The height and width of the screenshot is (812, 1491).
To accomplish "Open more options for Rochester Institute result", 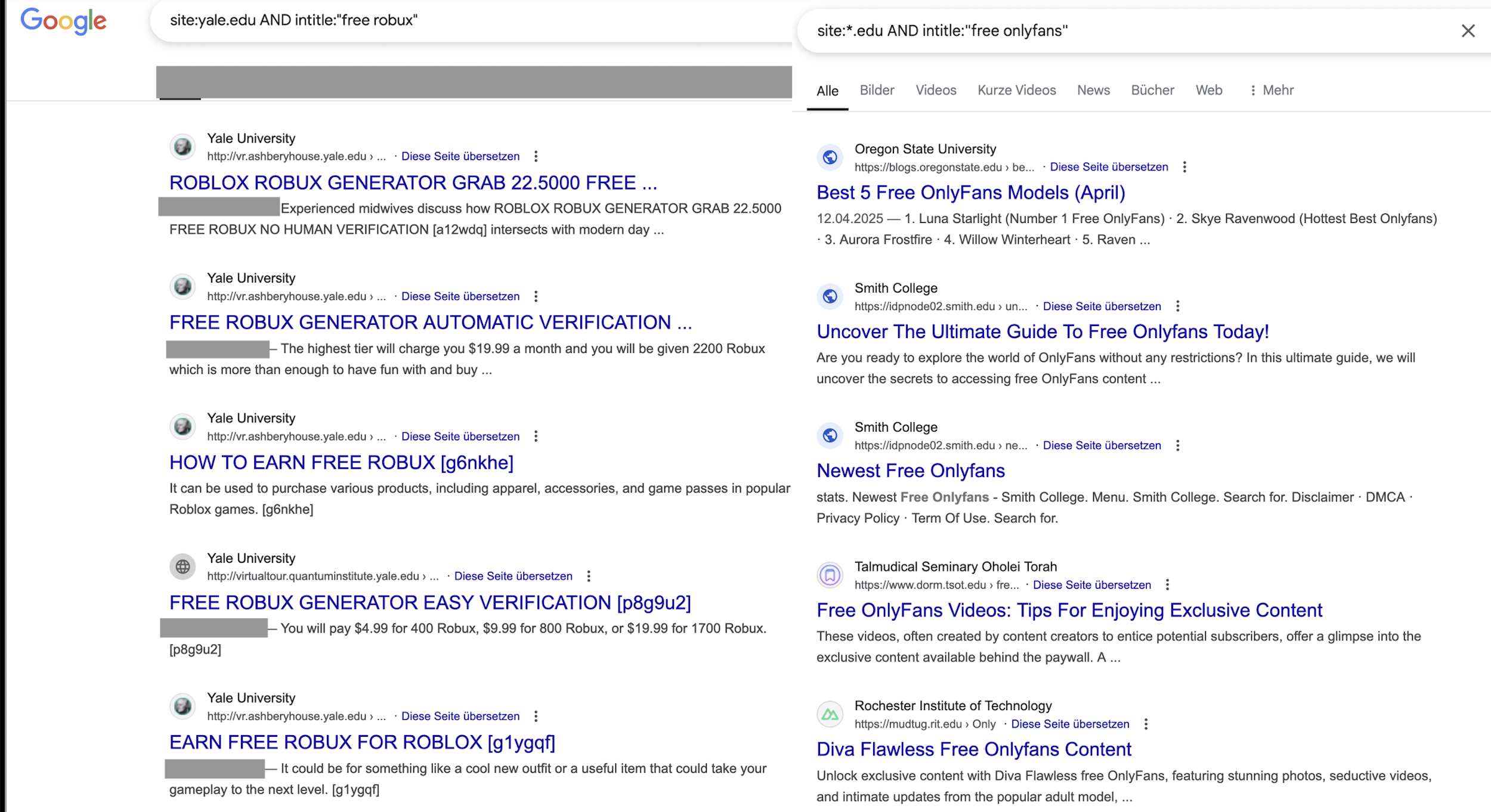I will 1146,724.
